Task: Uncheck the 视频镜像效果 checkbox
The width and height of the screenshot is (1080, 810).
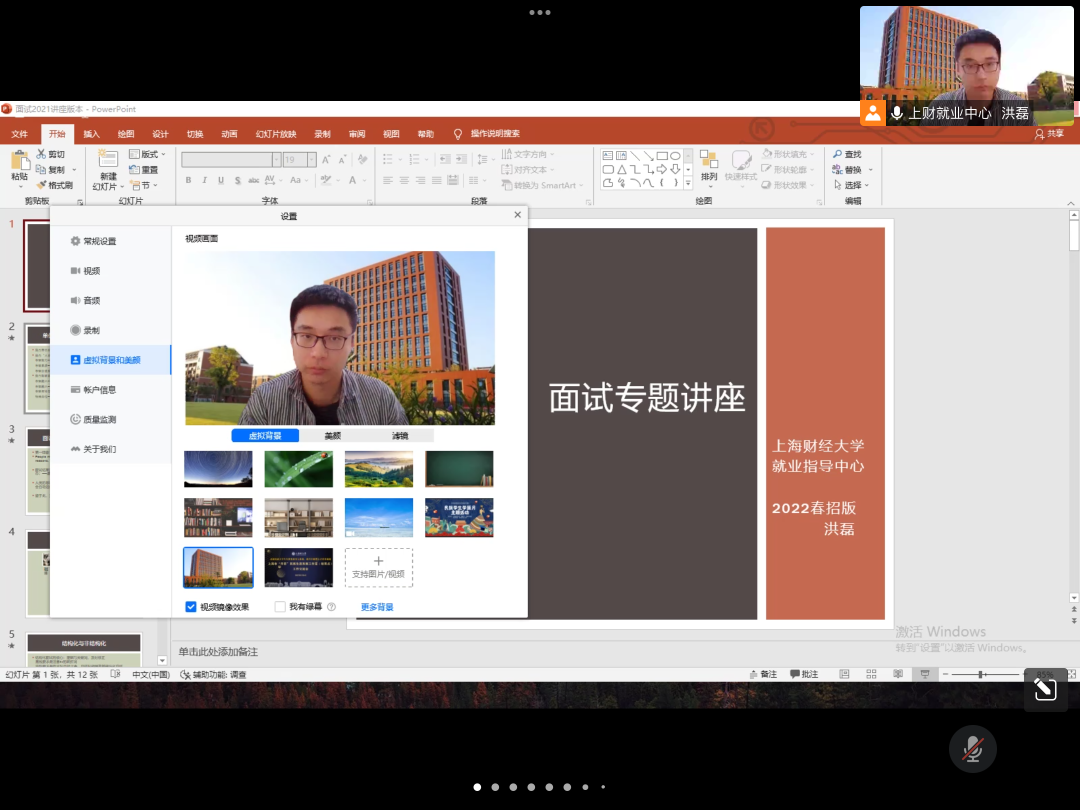Action: (x=191, y=607)
